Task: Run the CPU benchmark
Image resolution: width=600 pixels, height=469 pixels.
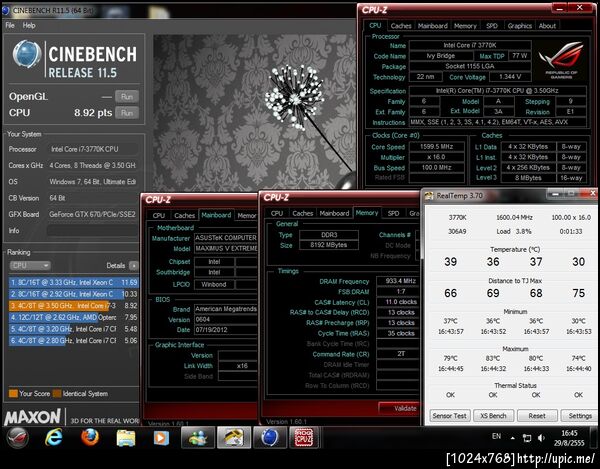Action: pos(127,113)
